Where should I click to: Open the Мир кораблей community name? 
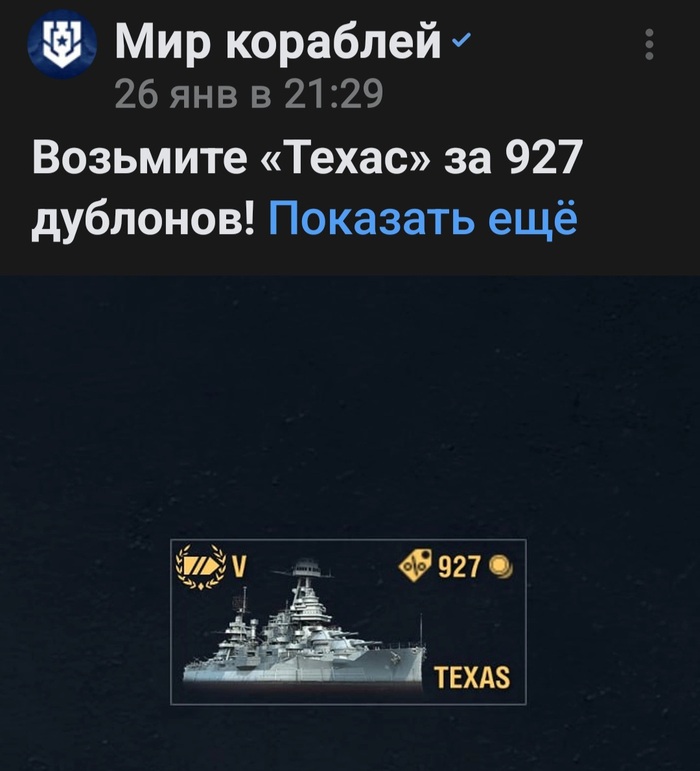pos(278,40)
